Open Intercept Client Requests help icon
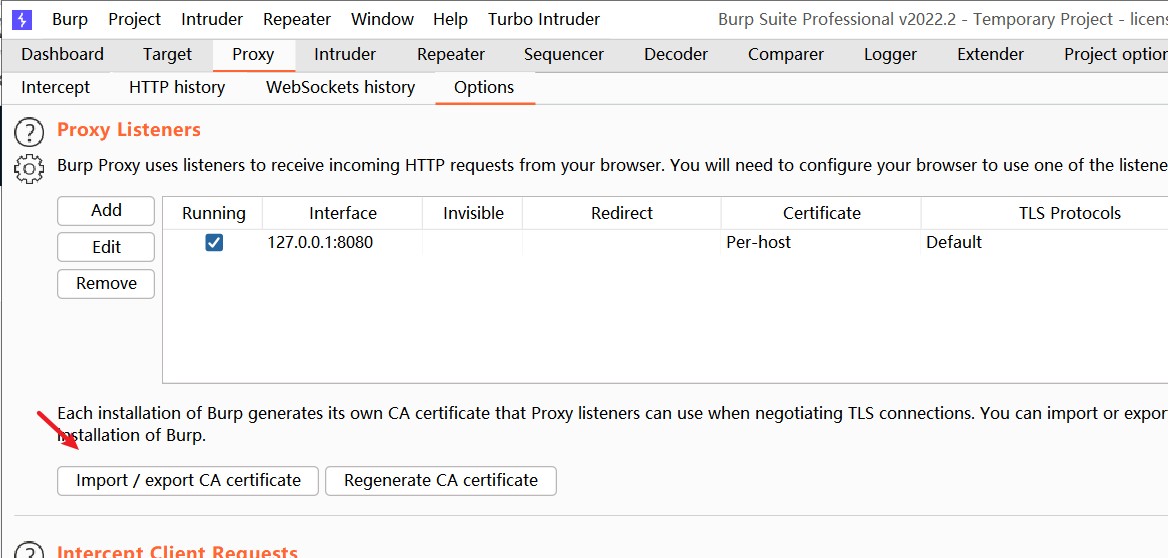1168x558 pixels. click(29, 551)
